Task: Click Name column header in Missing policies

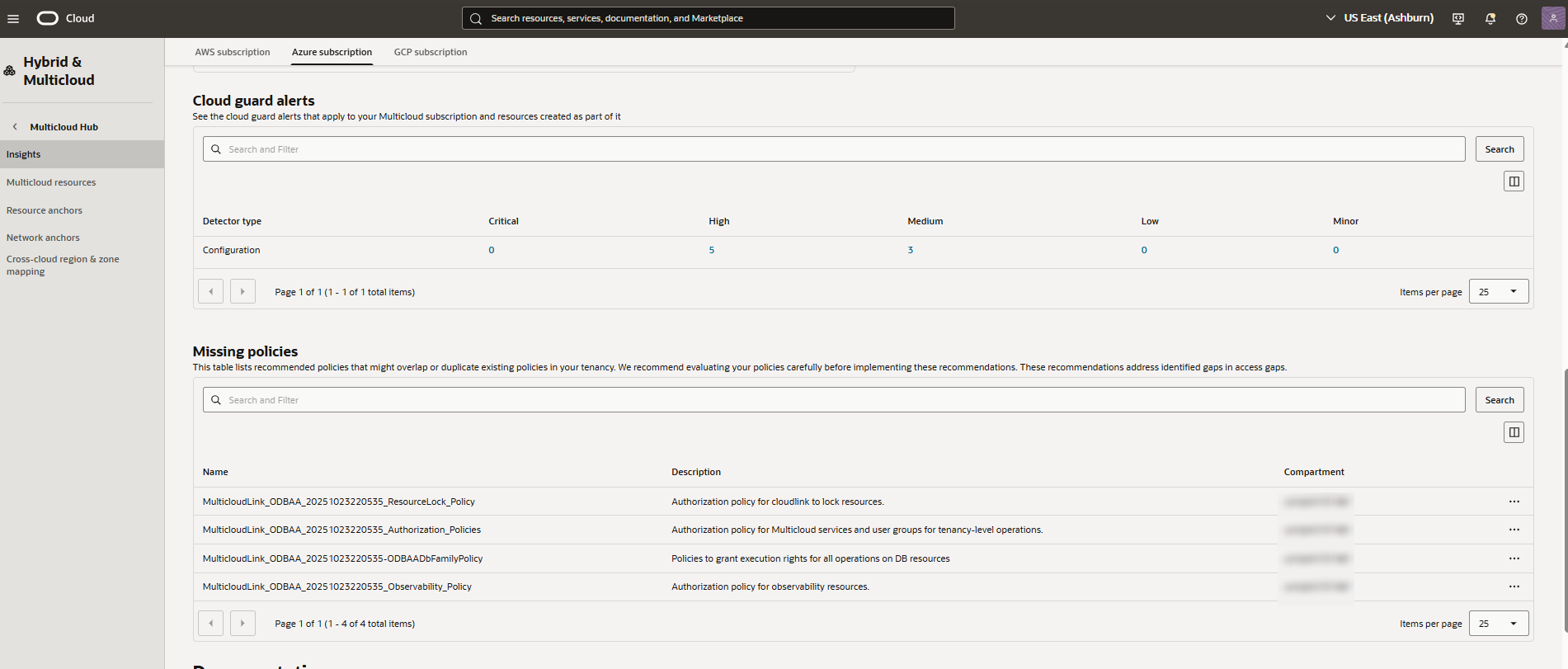Action: tap(215, 472)
